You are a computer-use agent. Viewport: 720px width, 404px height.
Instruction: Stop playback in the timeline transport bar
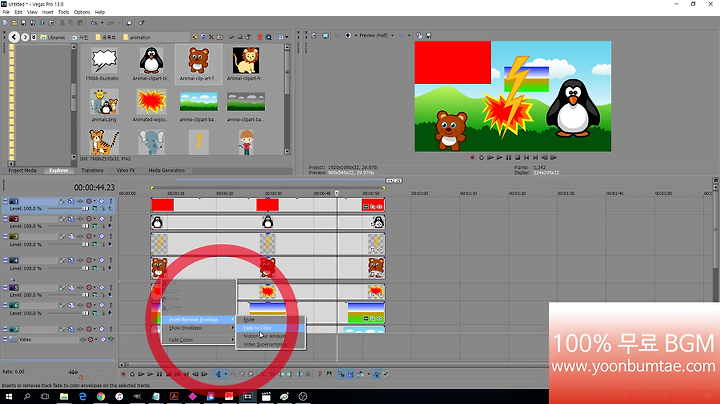click(x=169, y=374)
